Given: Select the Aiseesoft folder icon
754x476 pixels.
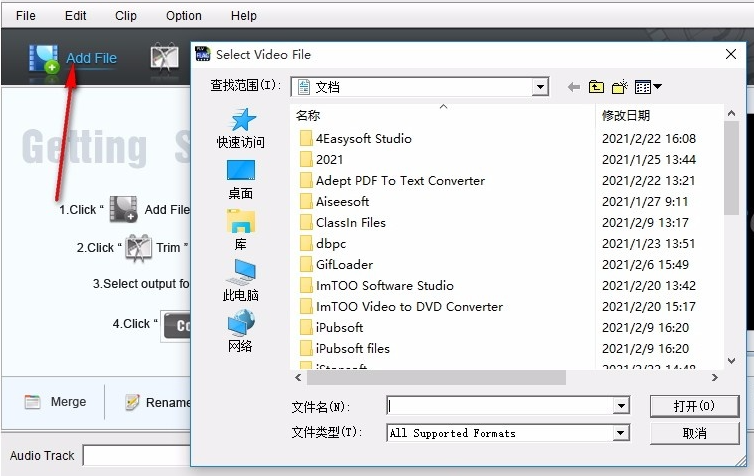Looking at the screenshot, I should pyautogui.click(x=306, y=201).
